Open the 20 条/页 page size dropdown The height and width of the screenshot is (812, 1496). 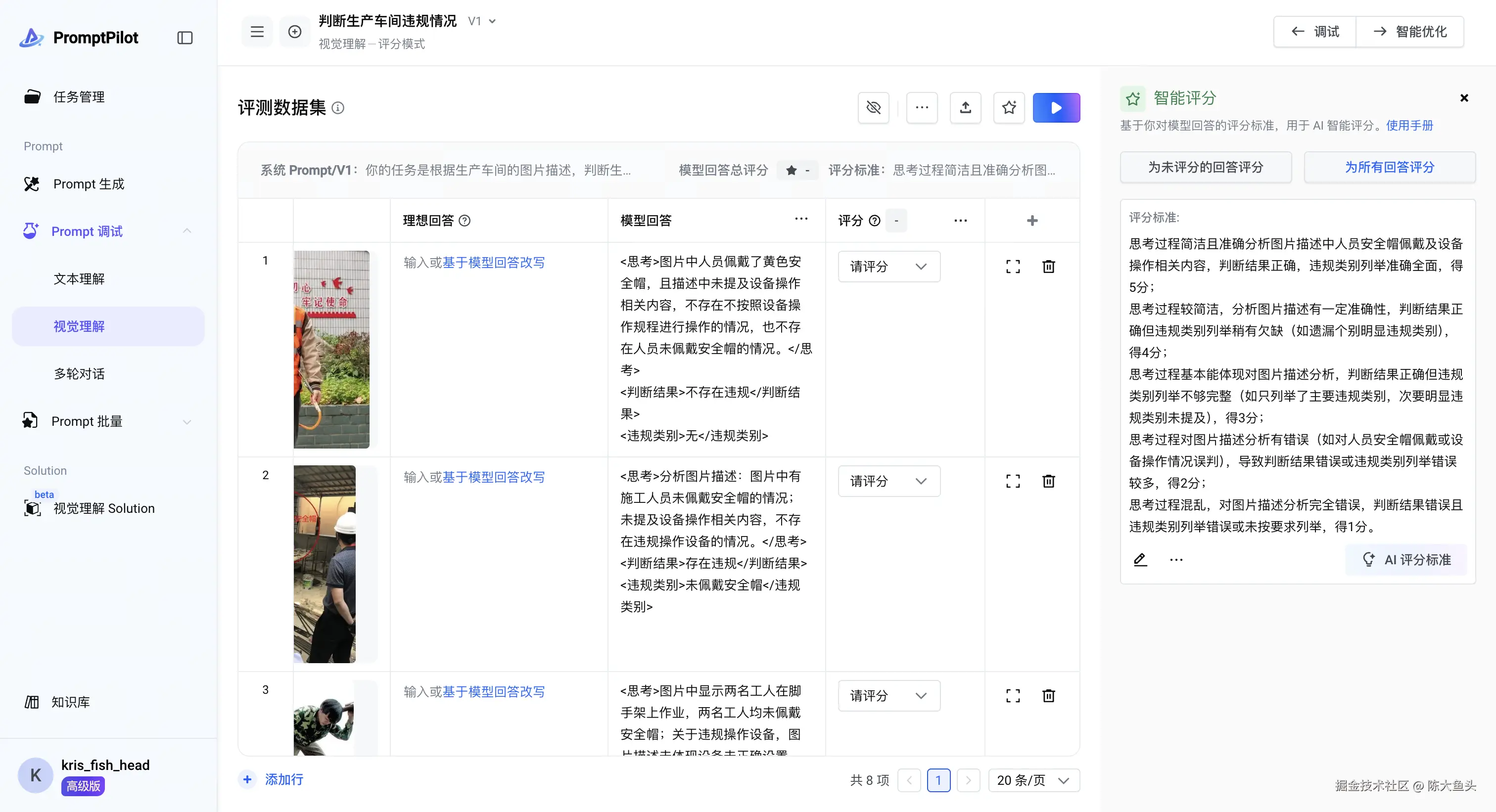(x=1033, y=780)
